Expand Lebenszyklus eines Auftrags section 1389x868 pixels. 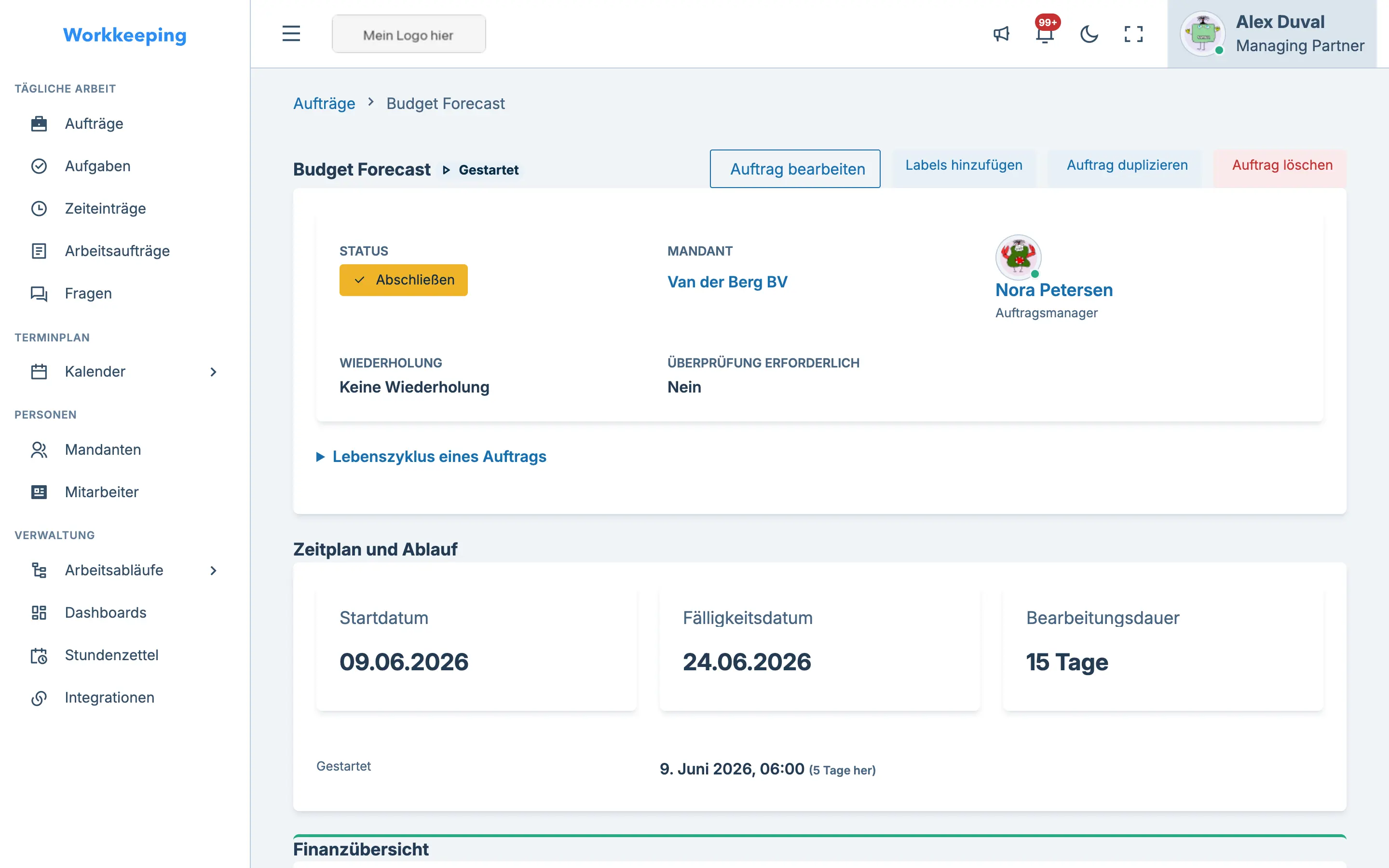click(431, 456)
